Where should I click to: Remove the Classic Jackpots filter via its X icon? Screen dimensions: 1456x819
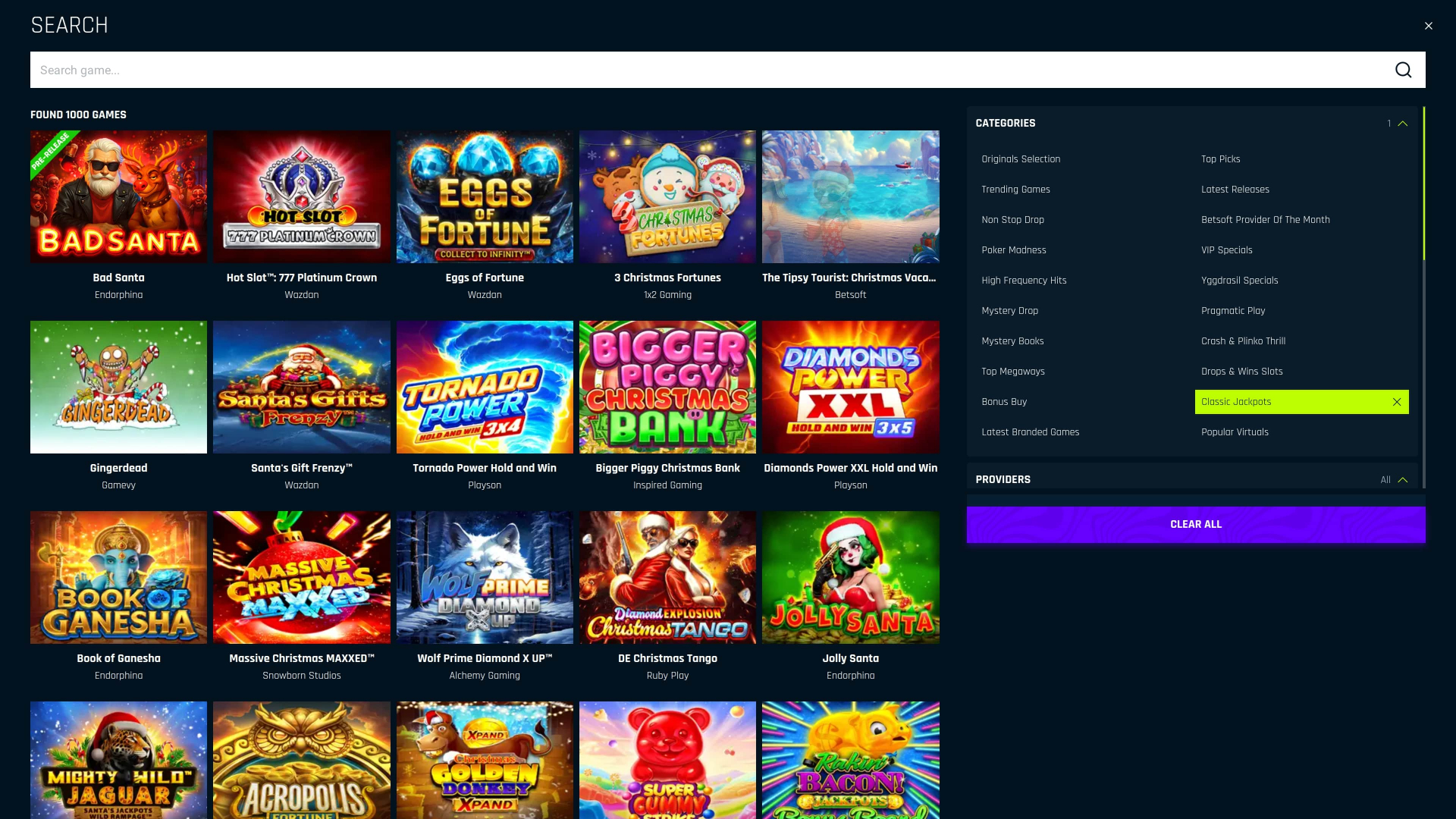point(1397,402)
